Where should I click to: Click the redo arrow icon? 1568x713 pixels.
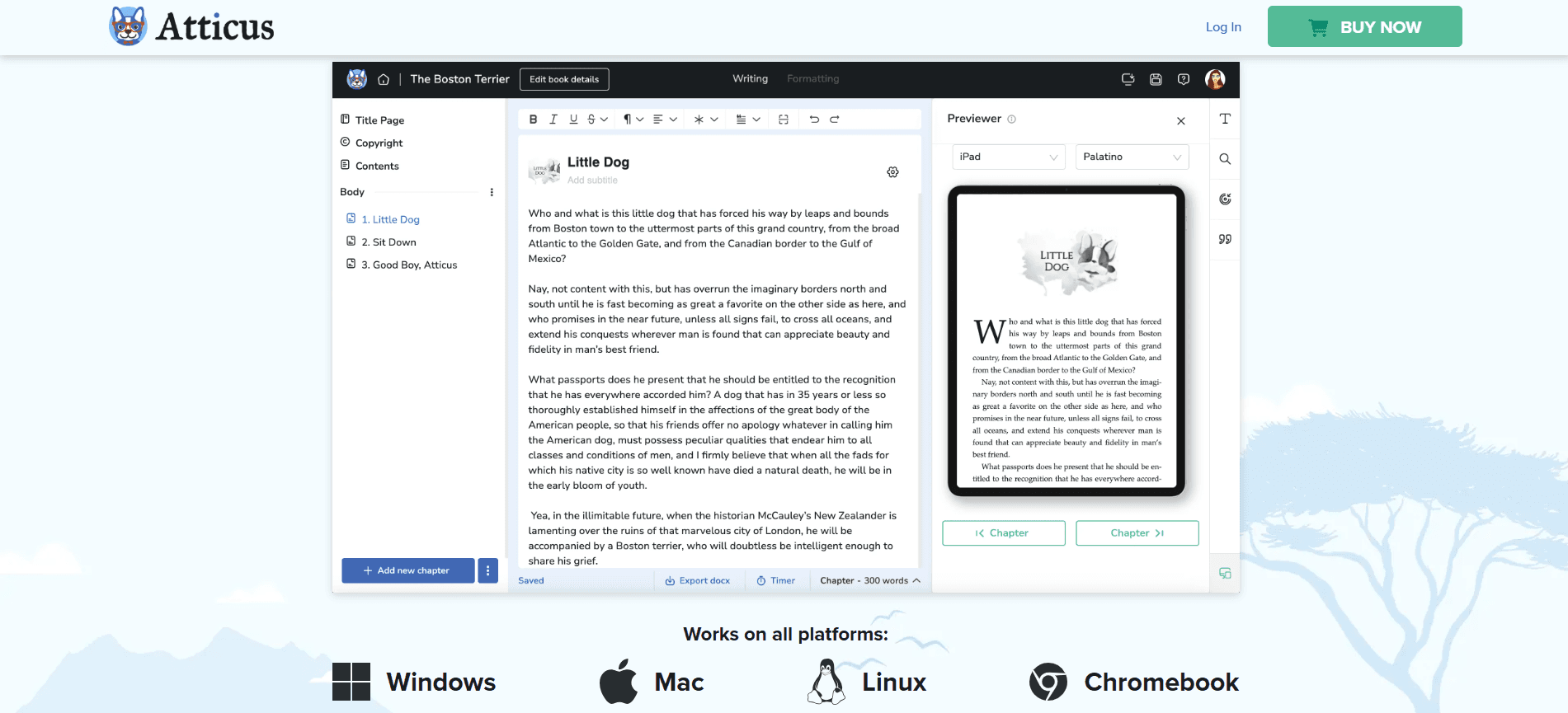(x=835, y=120)
